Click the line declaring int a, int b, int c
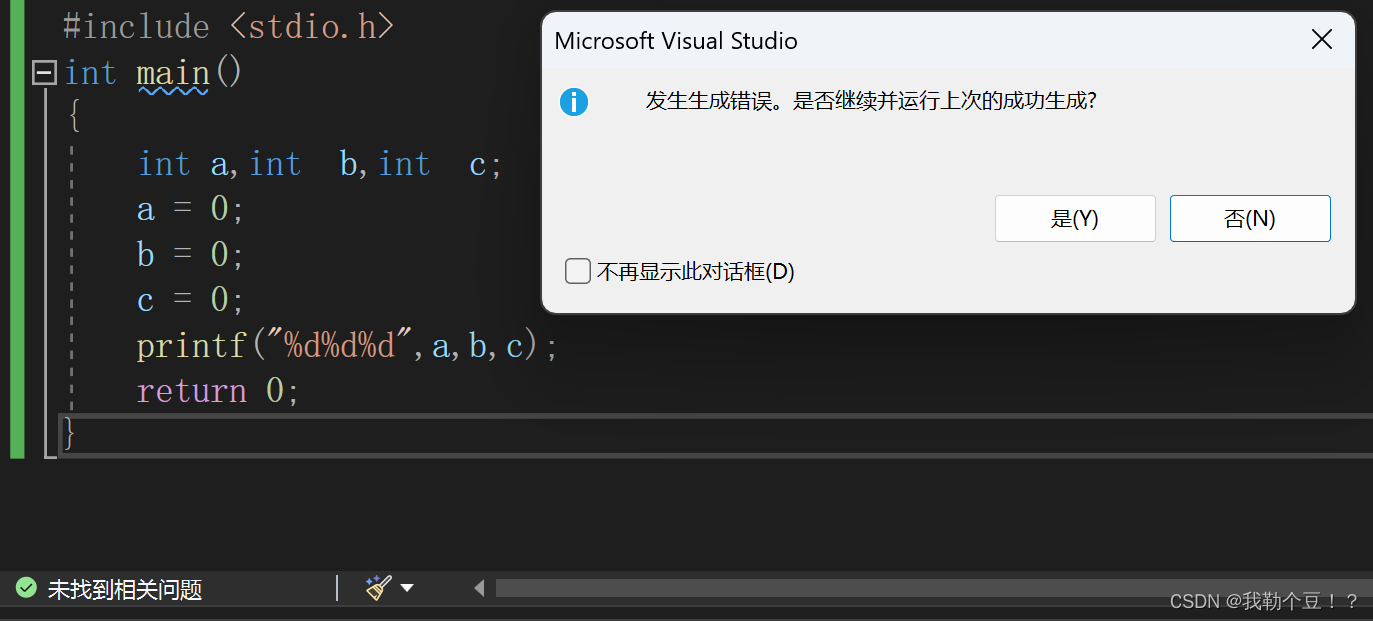 click(320, 164)
